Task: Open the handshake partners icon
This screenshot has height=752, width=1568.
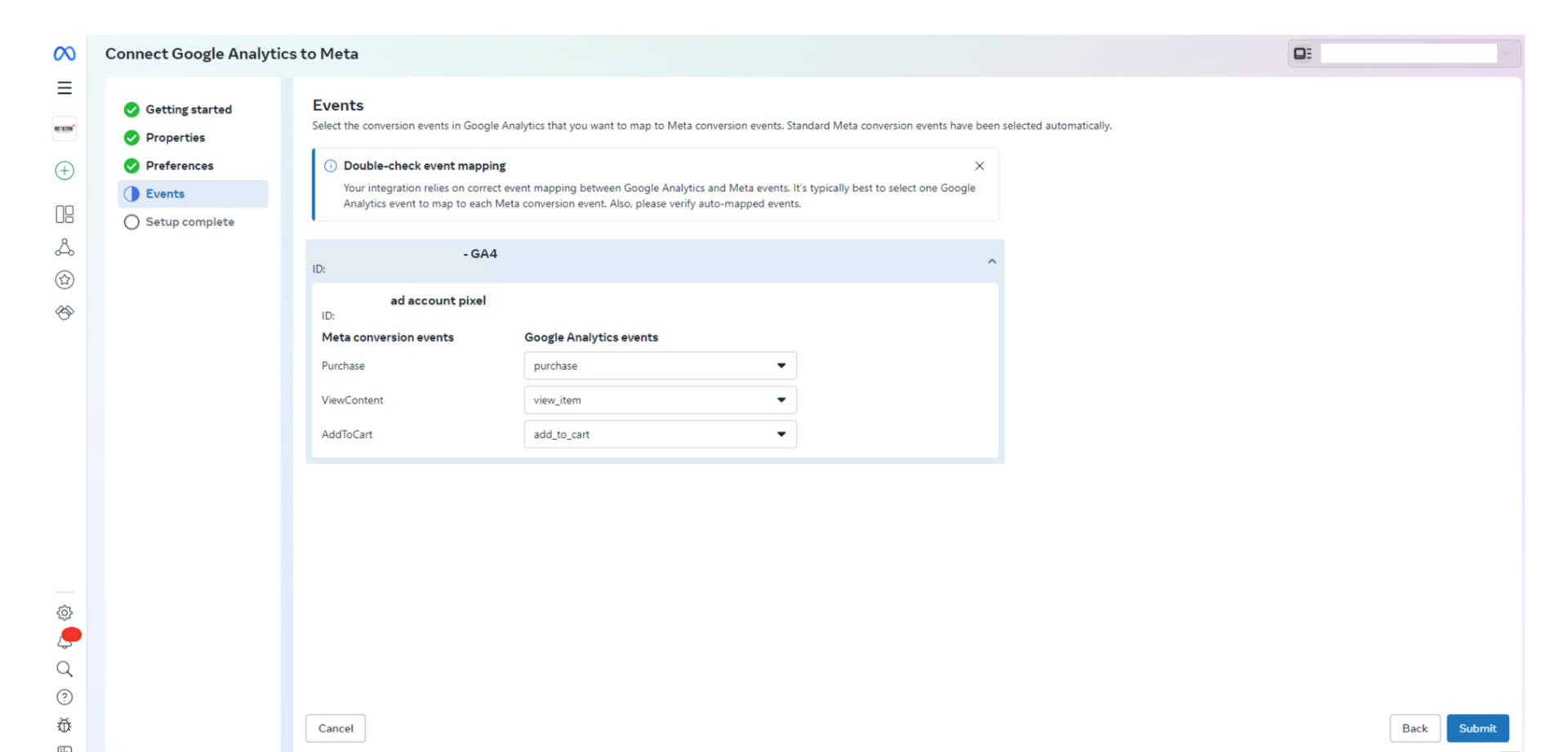Action: click(65, 313)
